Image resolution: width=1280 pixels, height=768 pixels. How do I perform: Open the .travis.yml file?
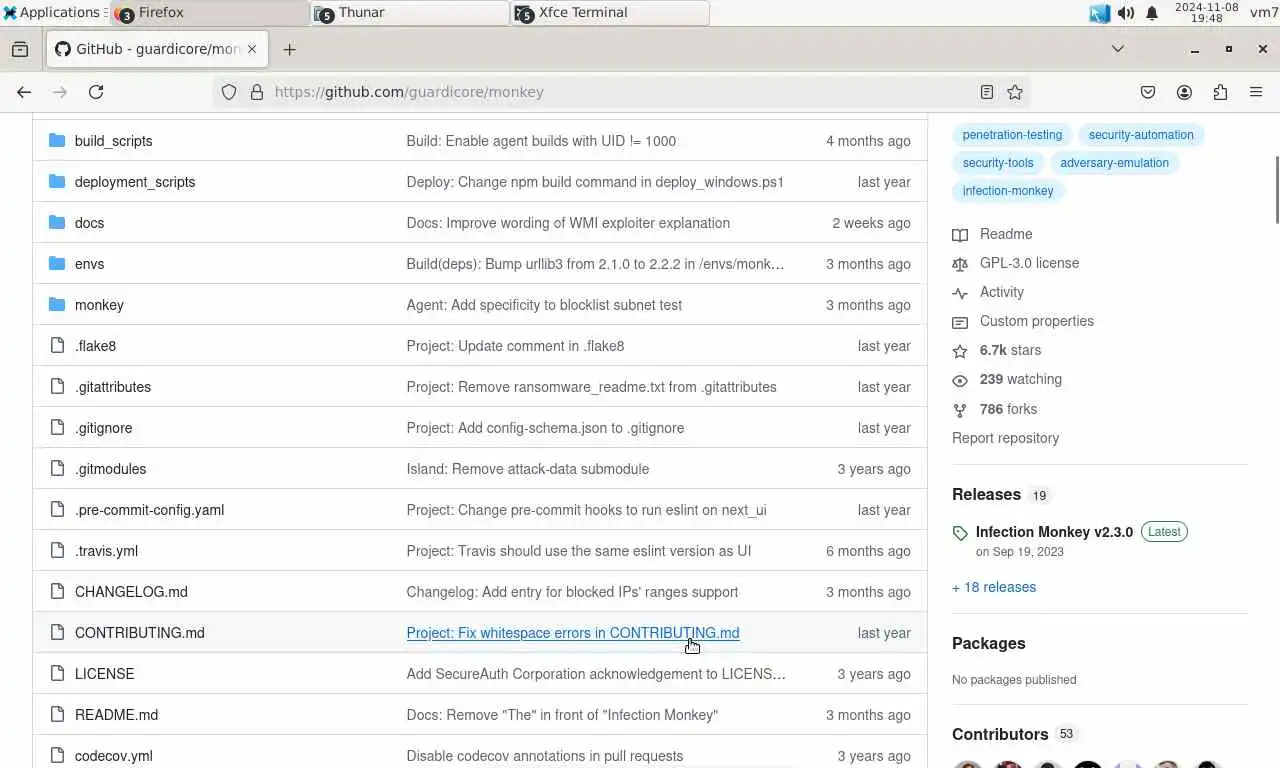pyautogui.click(x=106, y=551)
